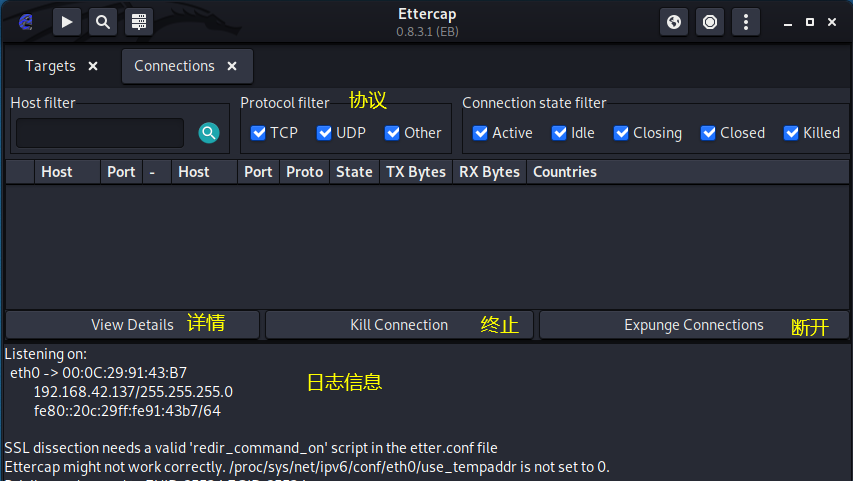Focus the Host filter input field
The height and width of the screenshot is (481, 853).
pos(100,133)
